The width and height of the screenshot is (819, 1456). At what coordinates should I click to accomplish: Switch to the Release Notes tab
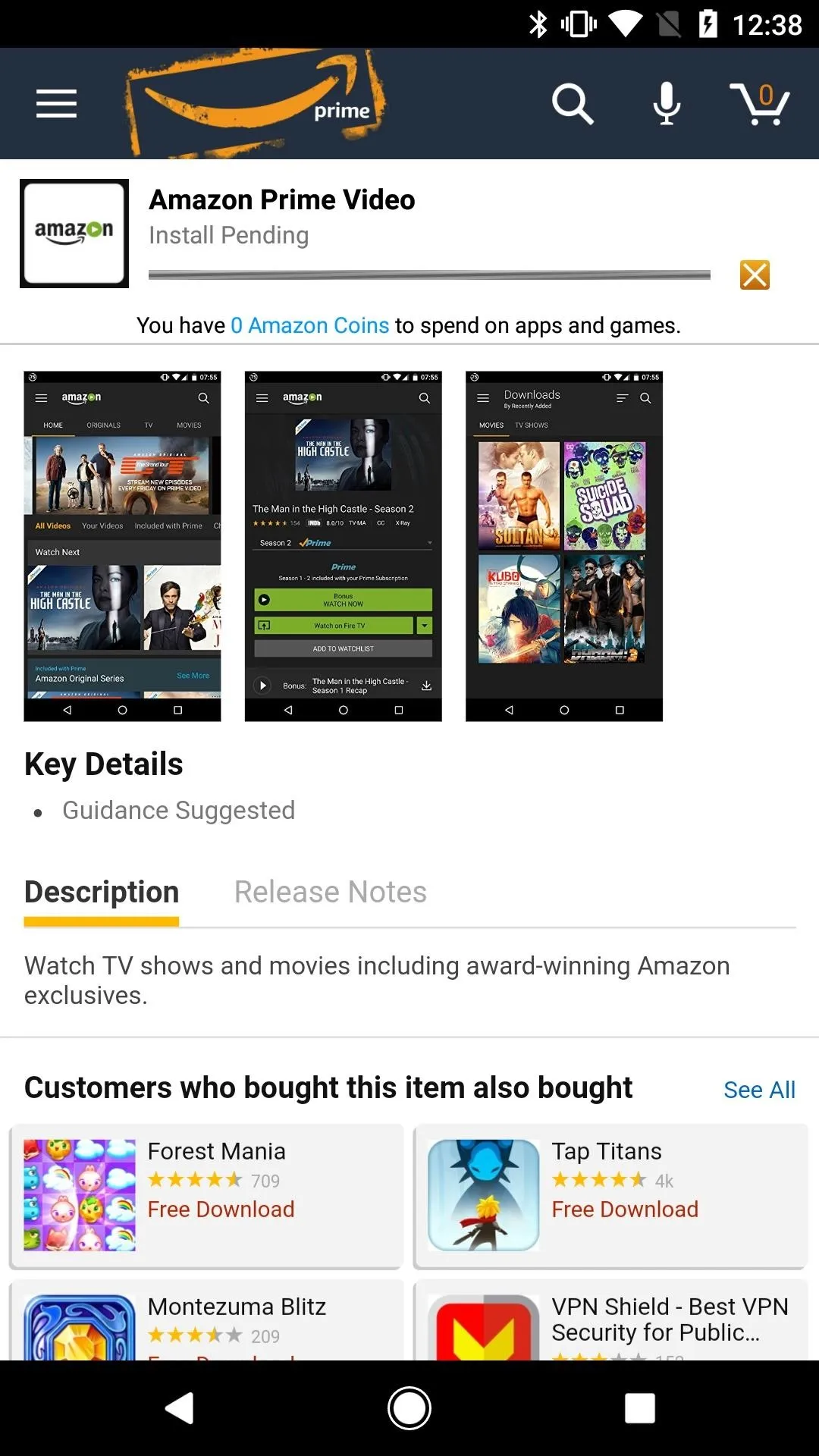tap(331, 893)
